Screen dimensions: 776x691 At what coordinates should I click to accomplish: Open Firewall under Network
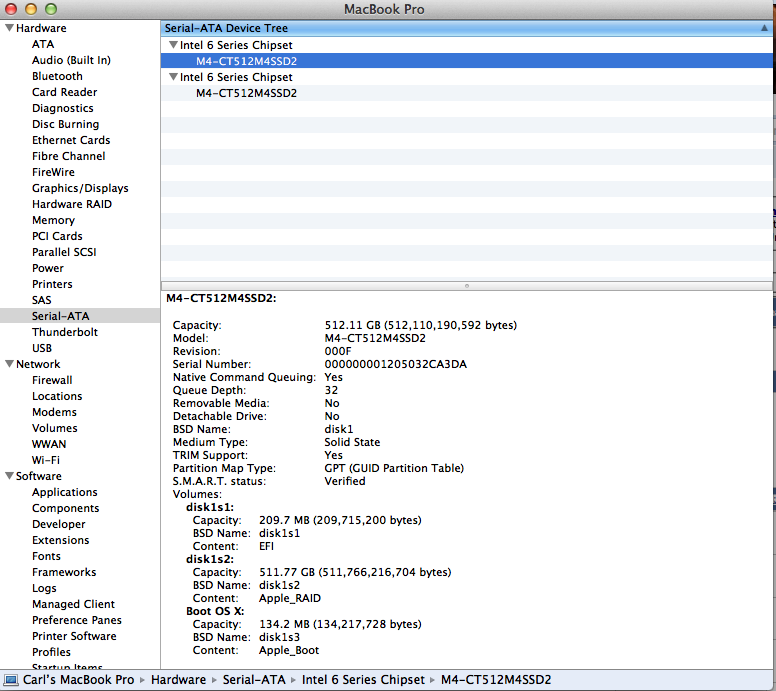[x=52, y=380]
